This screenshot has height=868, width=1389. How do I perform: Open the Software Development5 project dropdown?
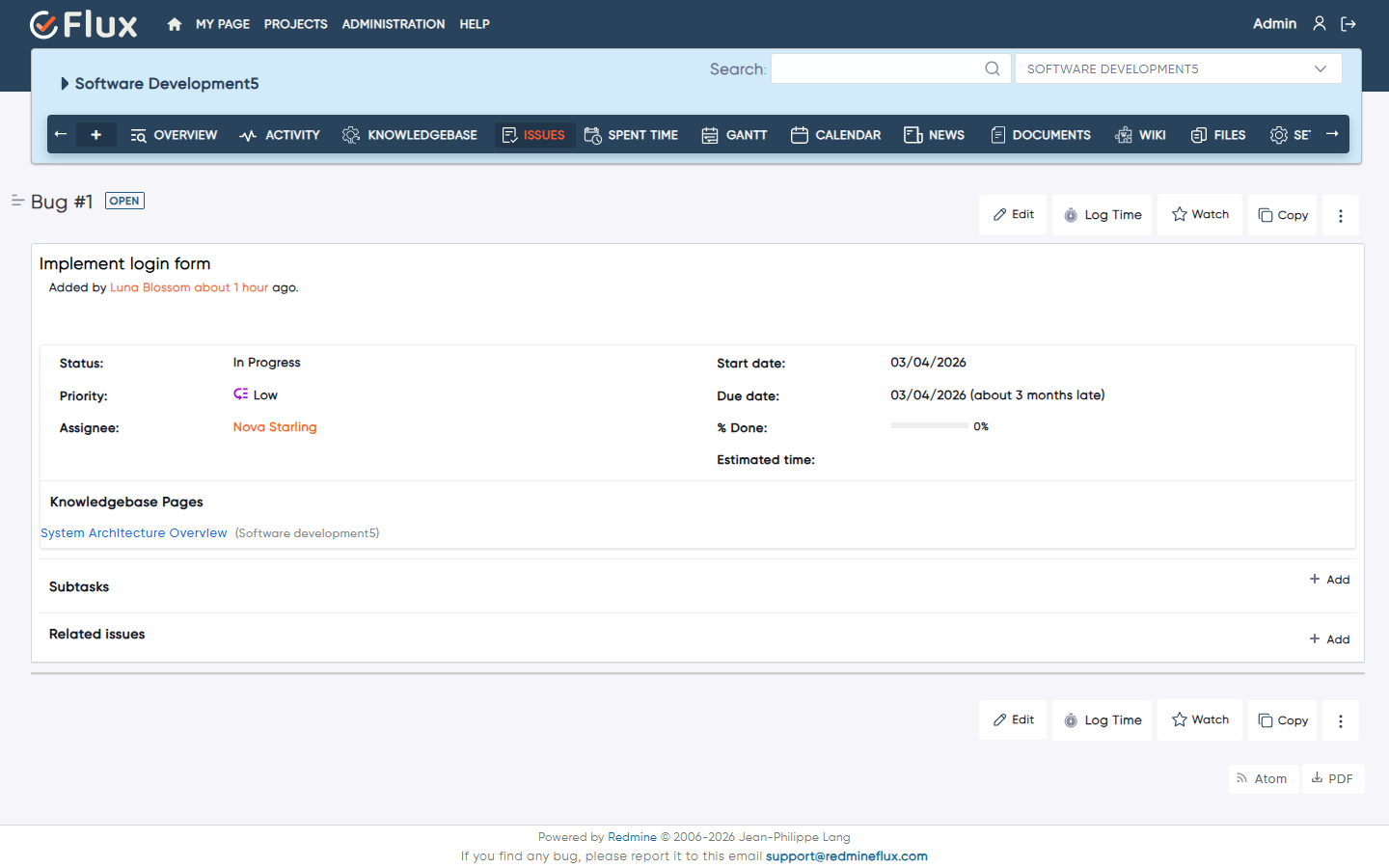pyautogui.click(x=1178, y=68)
